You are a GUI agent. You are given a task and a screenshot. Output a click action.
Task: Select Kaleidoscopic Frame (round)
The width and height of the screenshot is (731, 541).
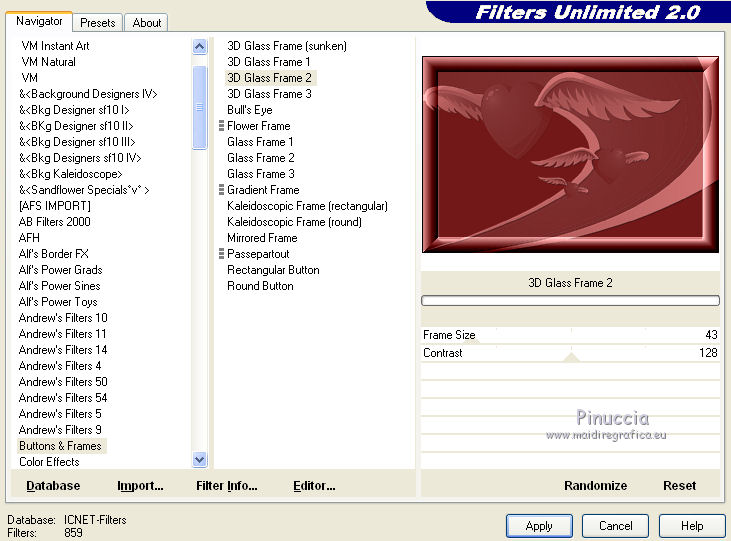pos(294,222)
